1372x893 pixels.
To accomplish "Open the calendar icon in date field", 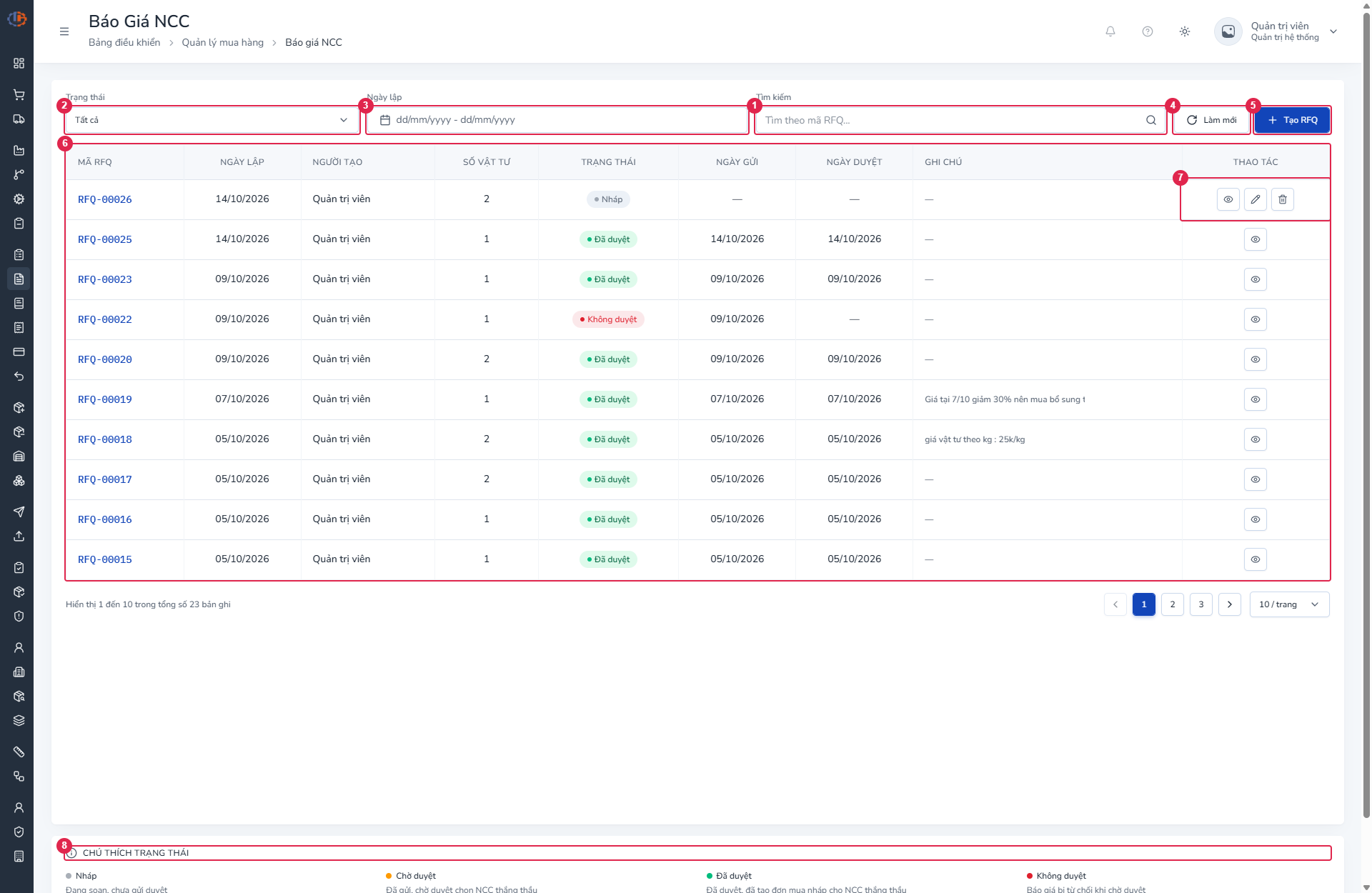I will coord(385,120).
